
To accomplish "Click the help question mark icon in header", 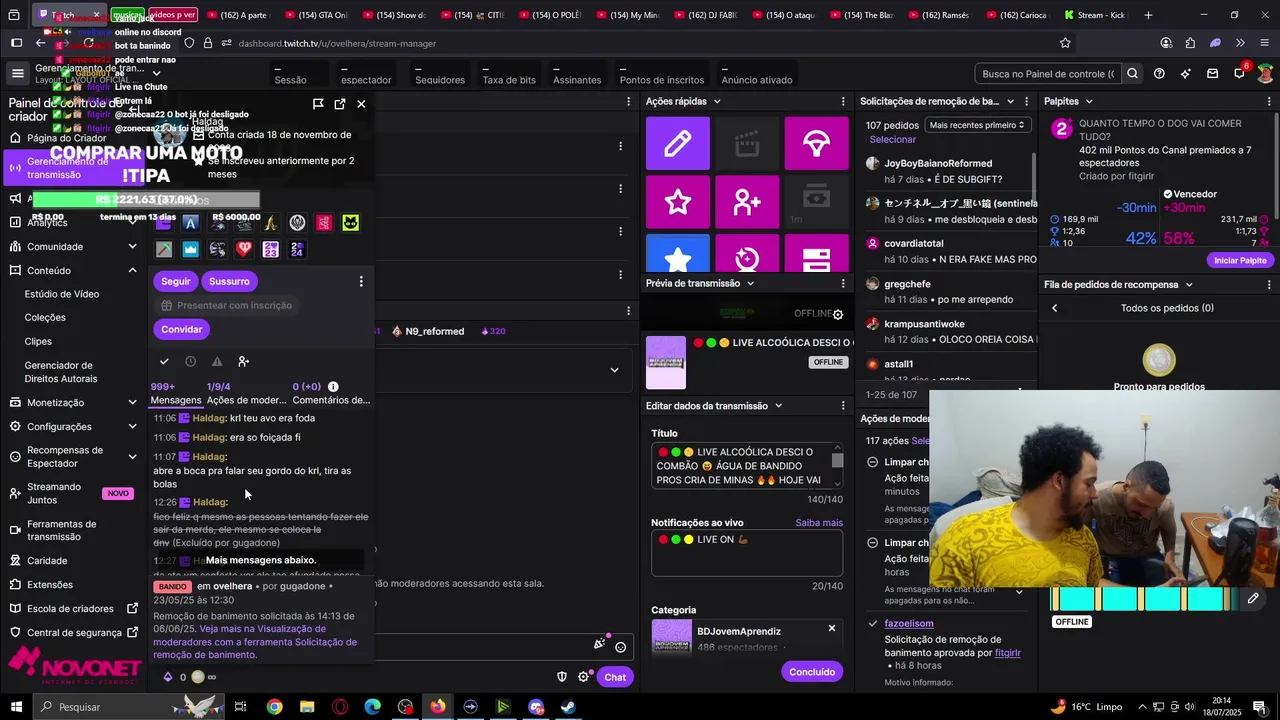I will coord(1159,73).
